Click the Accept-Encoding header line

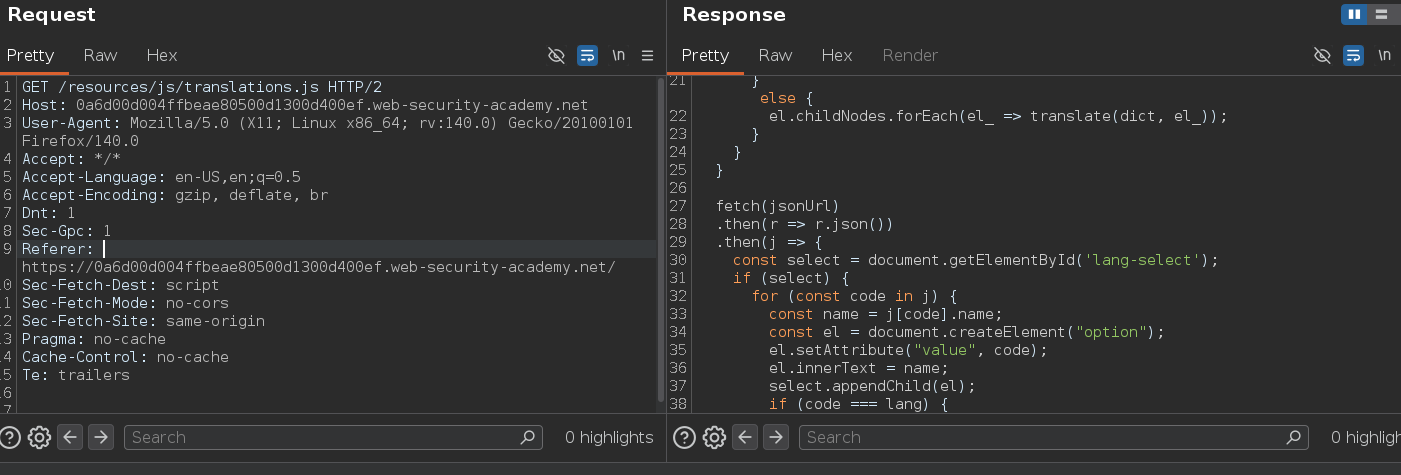(175, 195)
